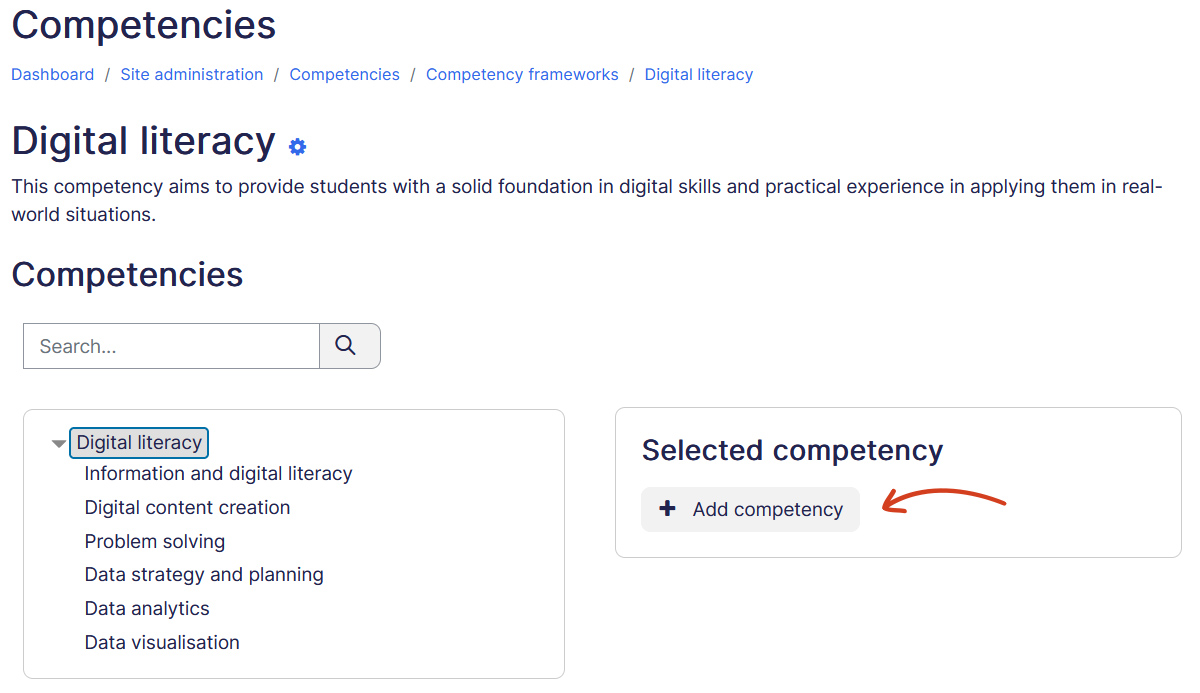Click the plus icon on Add competency

tap(668, 509)
